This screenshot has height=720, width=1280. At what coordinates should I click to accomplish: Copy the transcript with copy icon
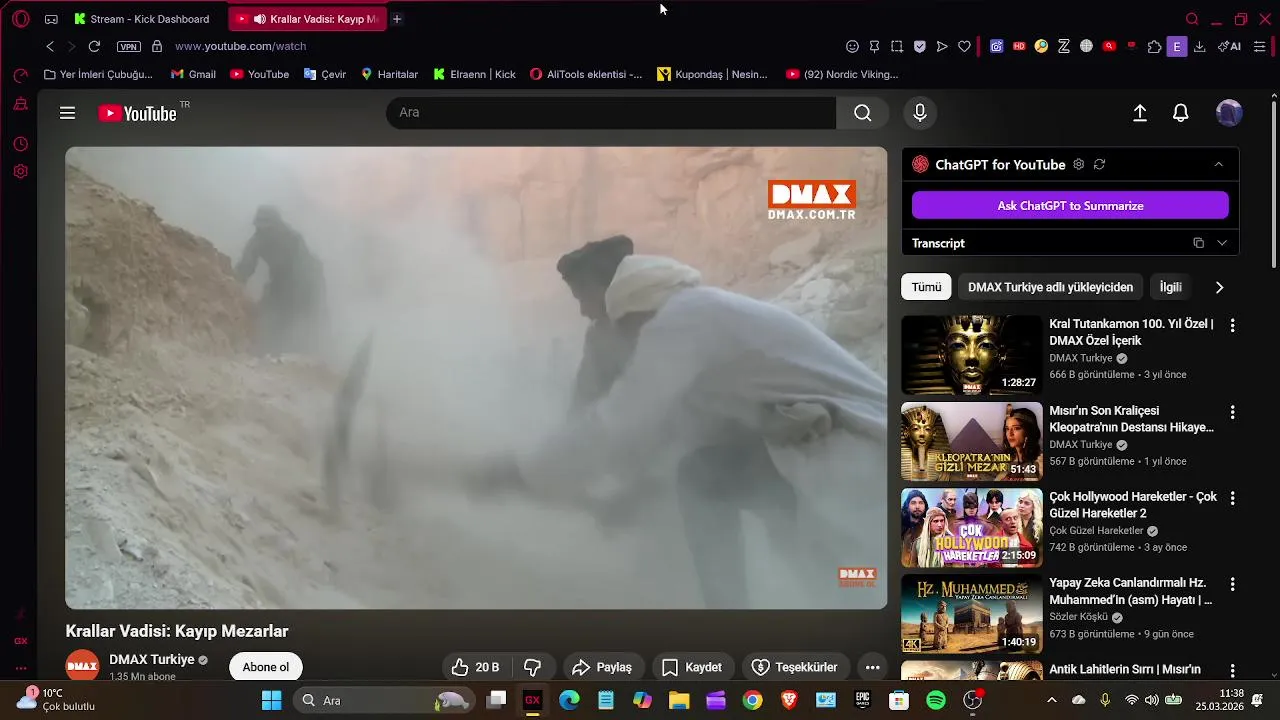[x=1198, y=243]
